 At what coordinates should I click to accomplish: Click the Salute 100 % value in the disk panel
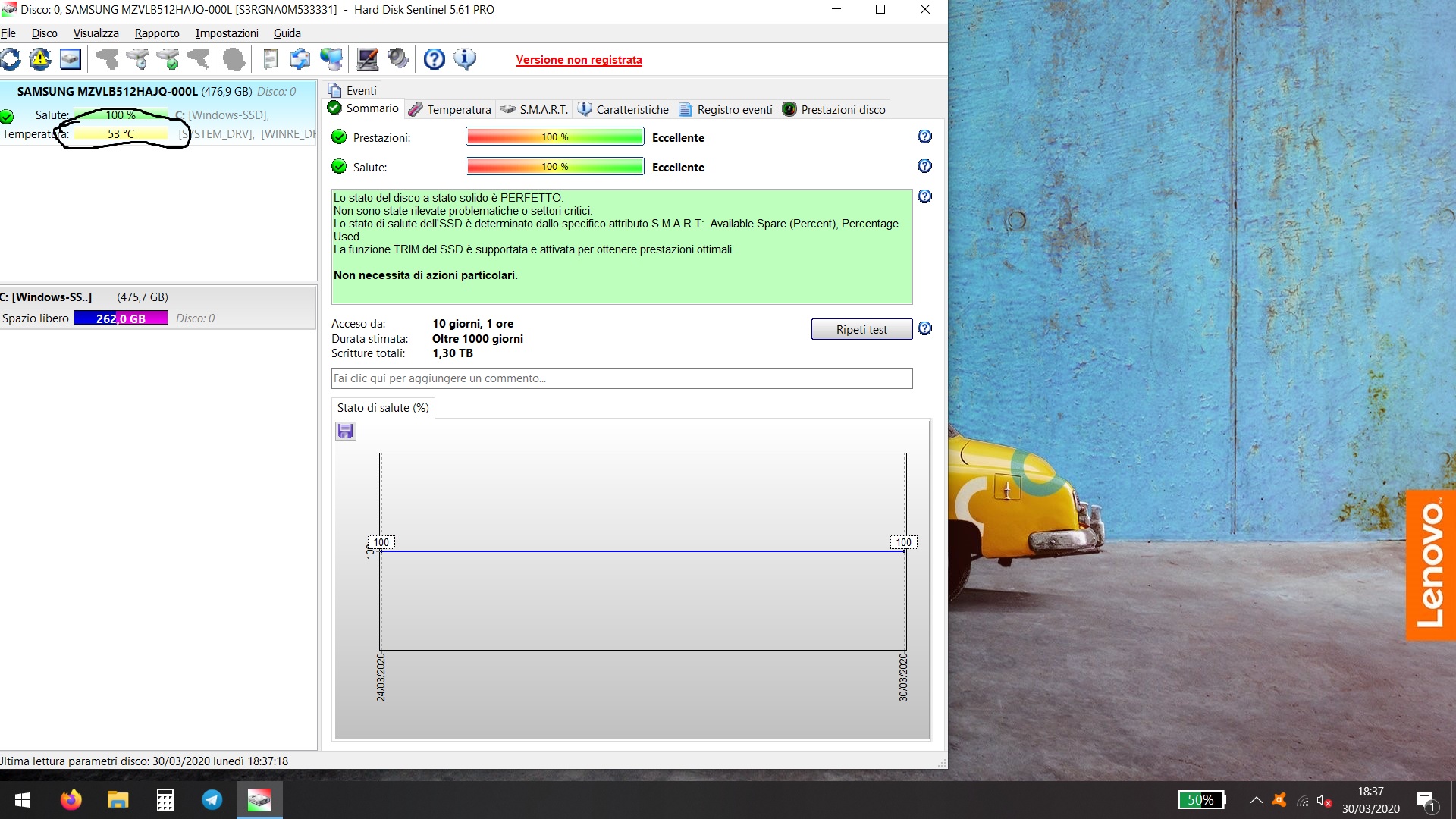click(x=121, y=115)
